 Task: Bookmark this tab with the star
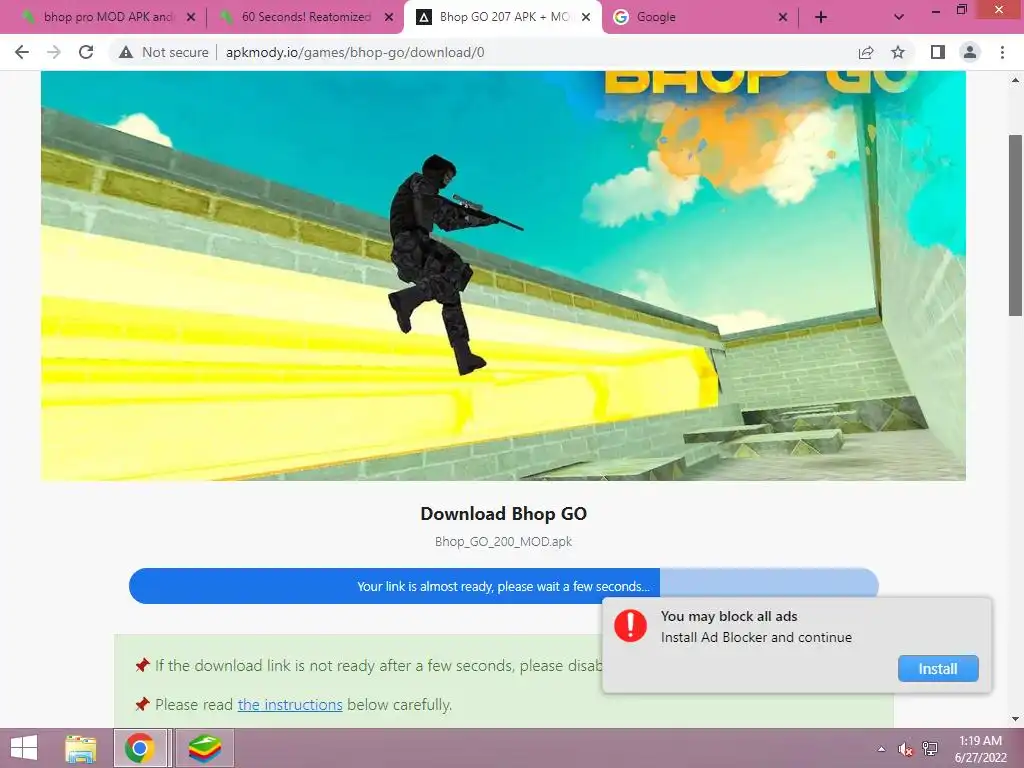pyautogui.click(x=898, y=52)
